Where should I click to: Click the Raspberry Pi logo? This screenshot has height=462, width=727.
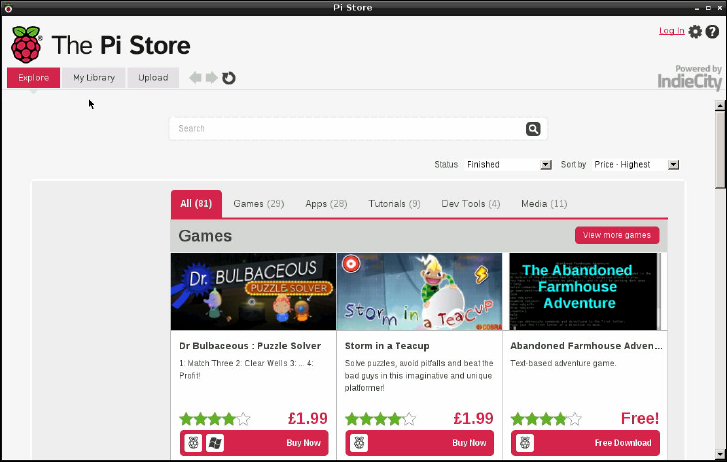click(26, 45)
